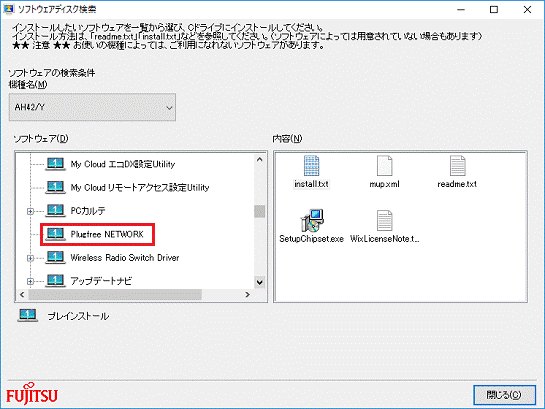Click the プレインストール laptop icon
The height and width of the screenshot is (409, 545).
28,316
